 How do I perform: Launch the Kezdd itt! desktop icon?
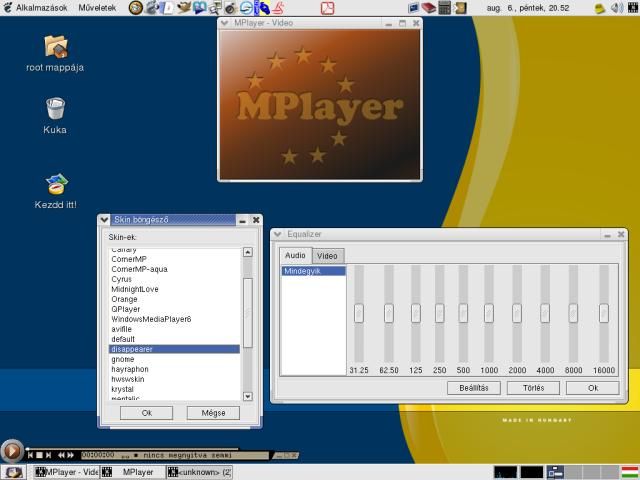pos(56,183)
